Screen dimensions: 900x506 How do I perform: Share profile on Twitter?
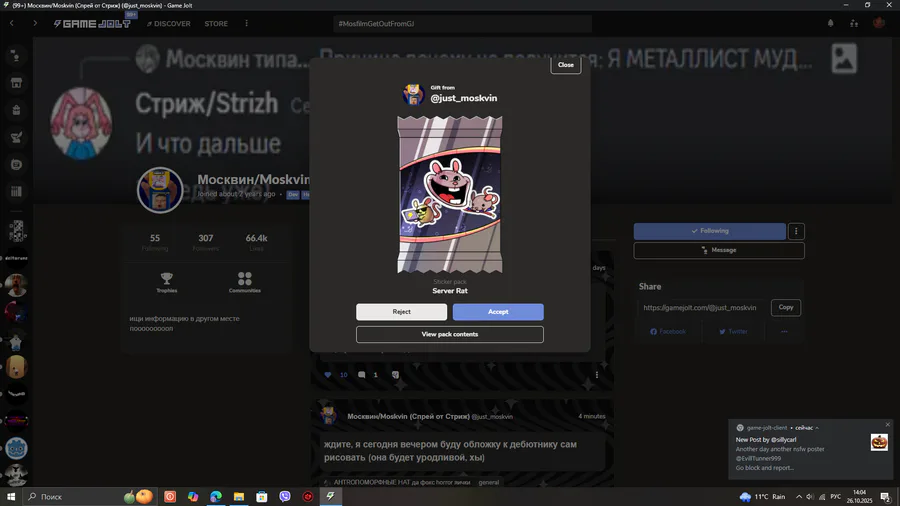733,332
